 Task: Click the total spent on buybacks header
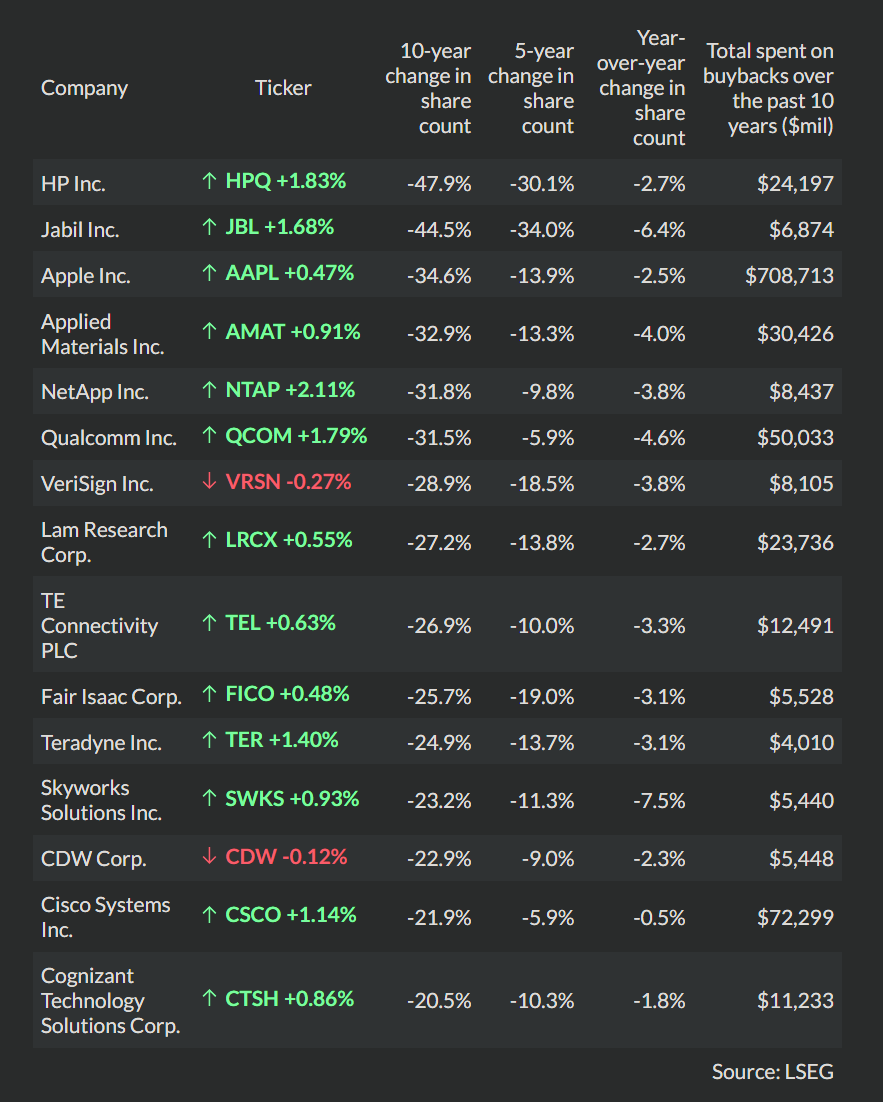tap(768, 88)
